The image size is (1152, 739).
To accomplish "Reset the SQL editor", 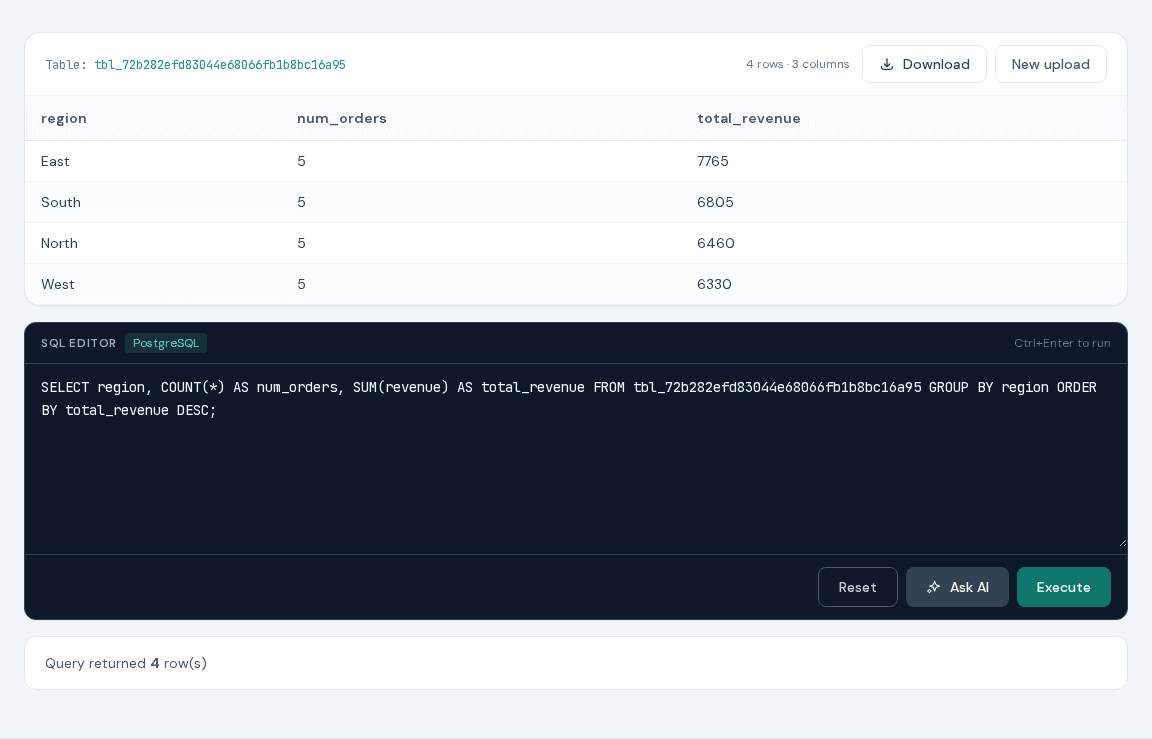I will click(857, 587).
